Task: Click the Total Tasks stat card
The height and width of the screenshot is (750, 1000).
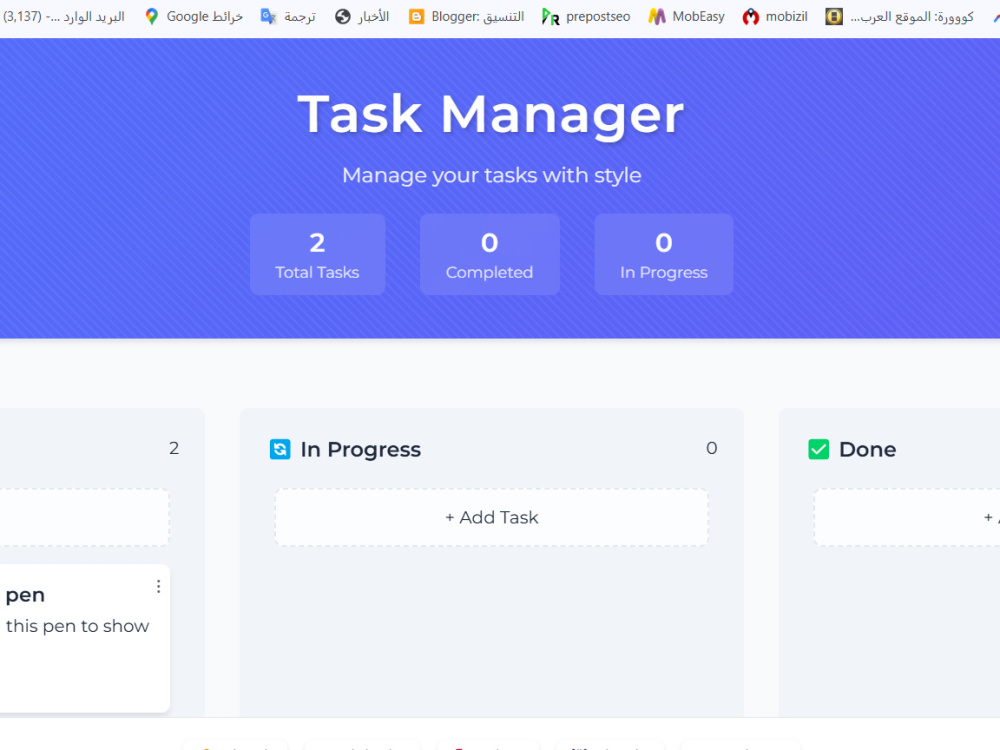Action: [x=318, y=254]
